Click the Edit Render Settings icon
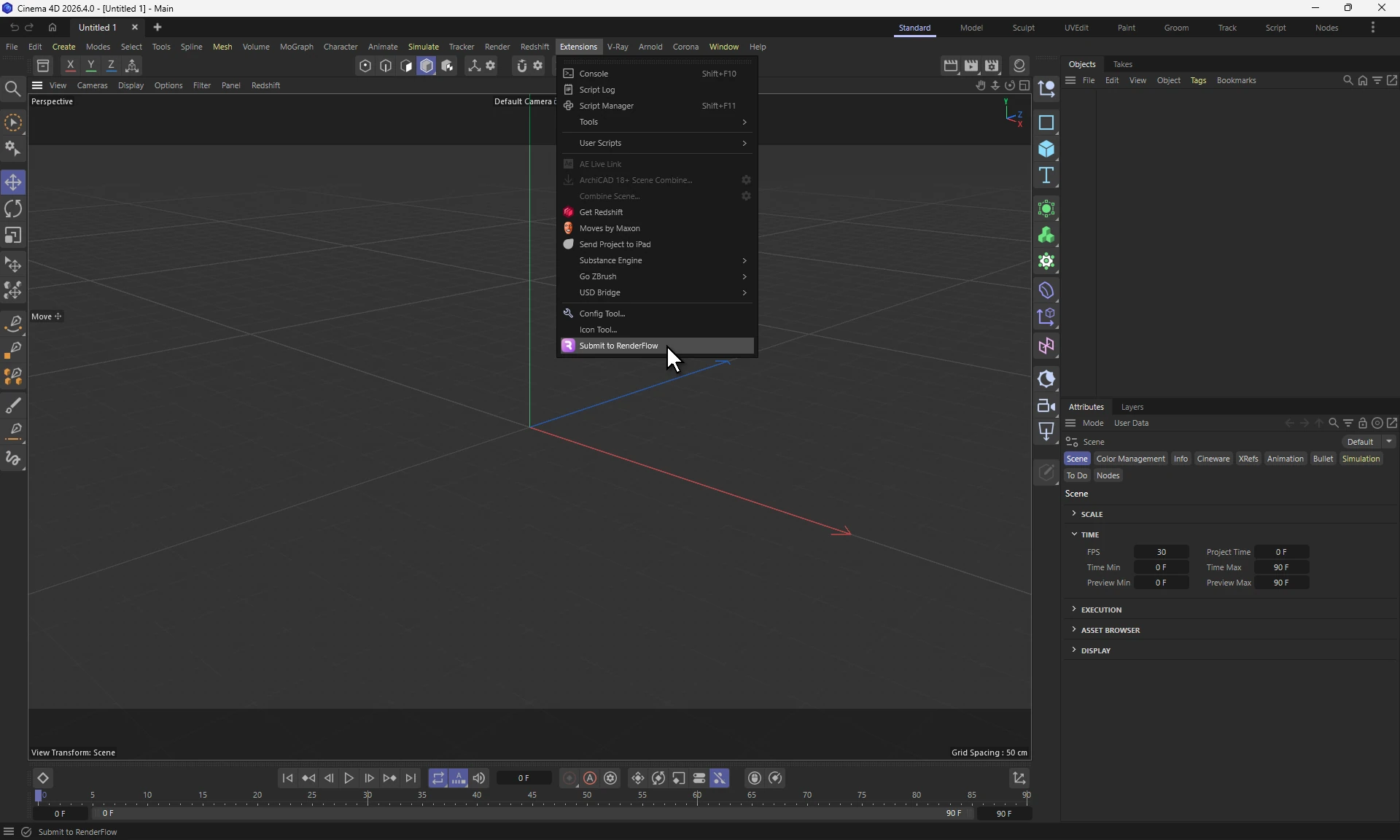This screenshot has width=1400, height=840. 992,66
